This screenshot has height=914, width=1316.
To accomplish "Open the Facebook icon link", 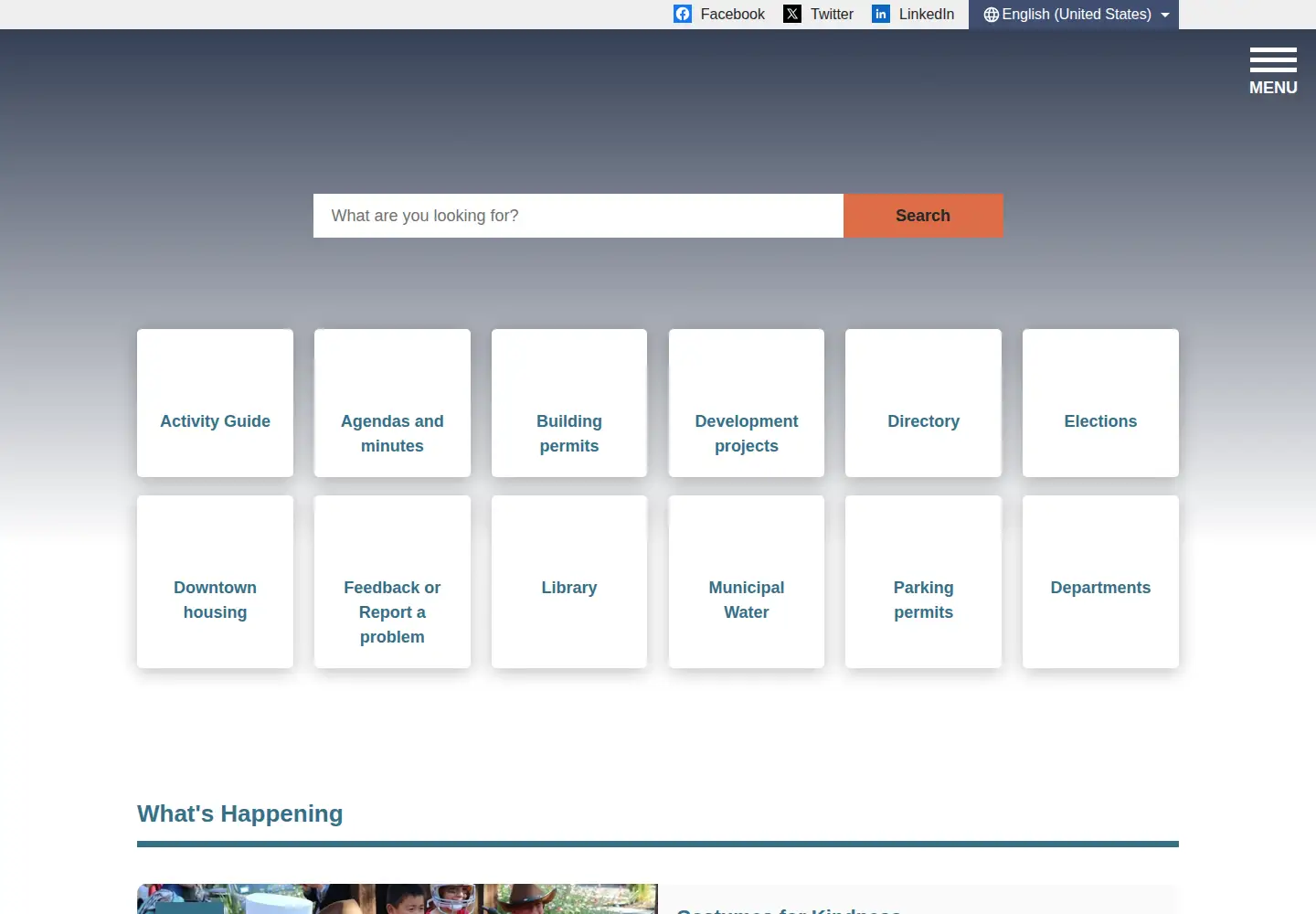I will point(683,14).
